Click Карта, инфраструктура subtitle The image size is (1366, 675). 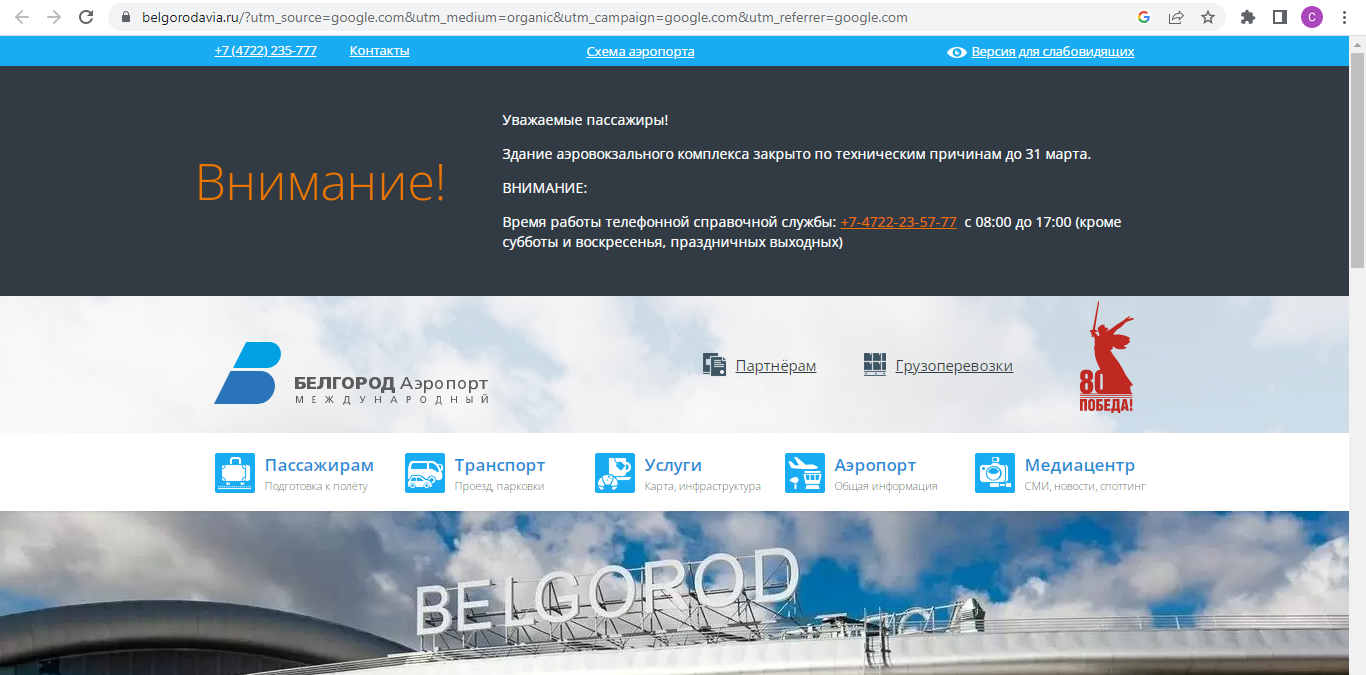pos(703,487)
